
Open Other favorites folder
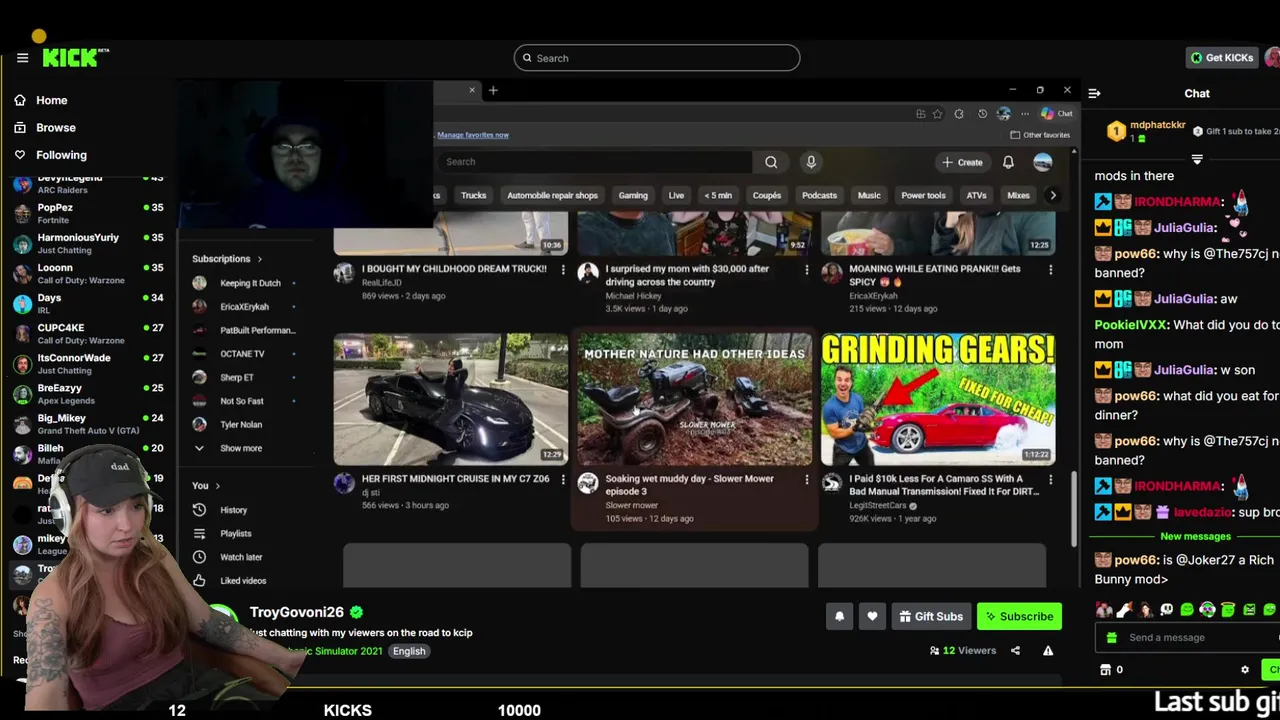1040,135
